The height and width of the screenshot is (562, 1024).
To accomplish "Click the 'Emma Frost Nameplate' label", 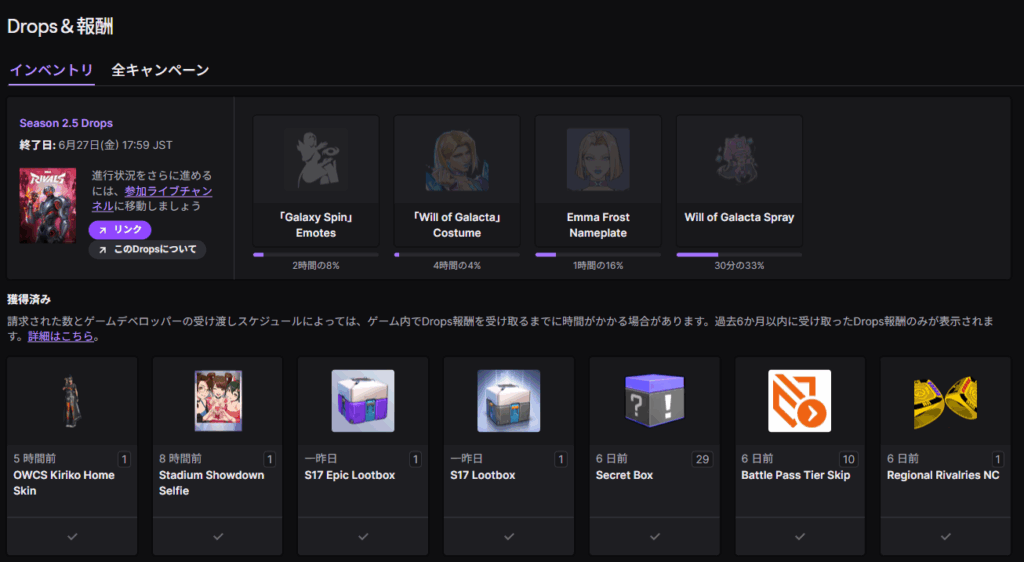I will pos(598,225).
